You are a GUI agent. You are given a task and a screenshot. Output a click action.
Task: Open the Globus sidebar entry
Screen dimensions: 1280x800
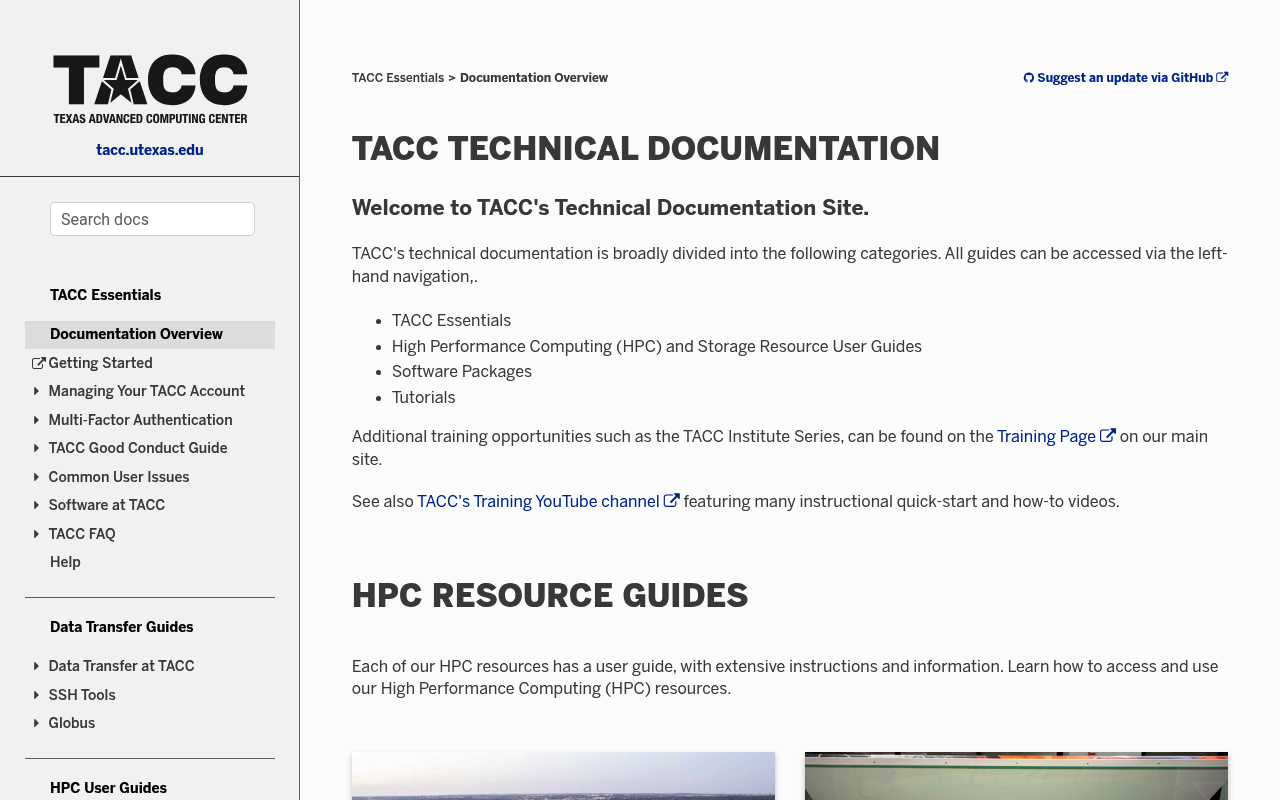pyautogui.click(x=72, y=723)
